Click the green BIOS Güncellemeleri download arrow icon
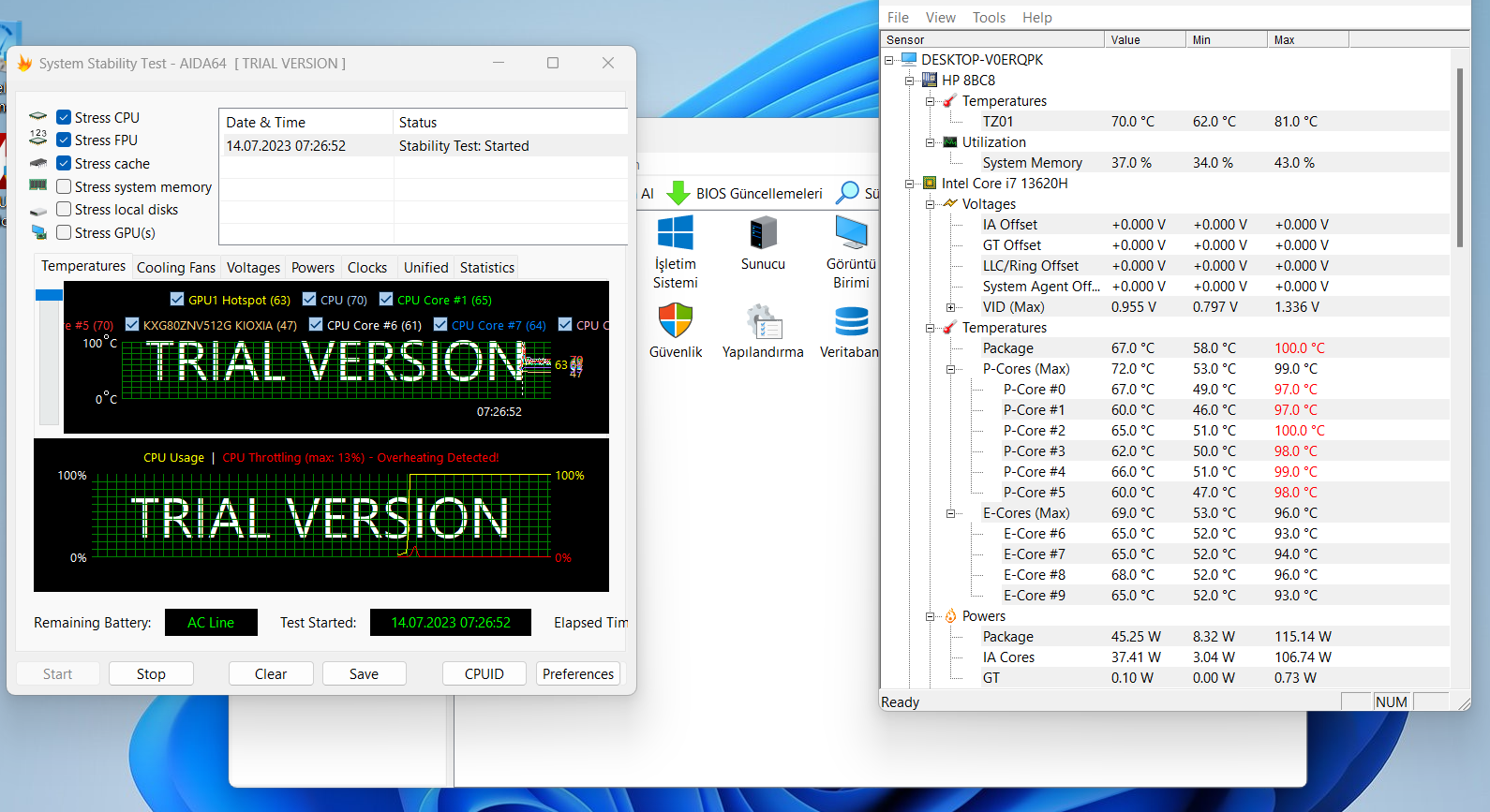 click(x=678, y=193)
